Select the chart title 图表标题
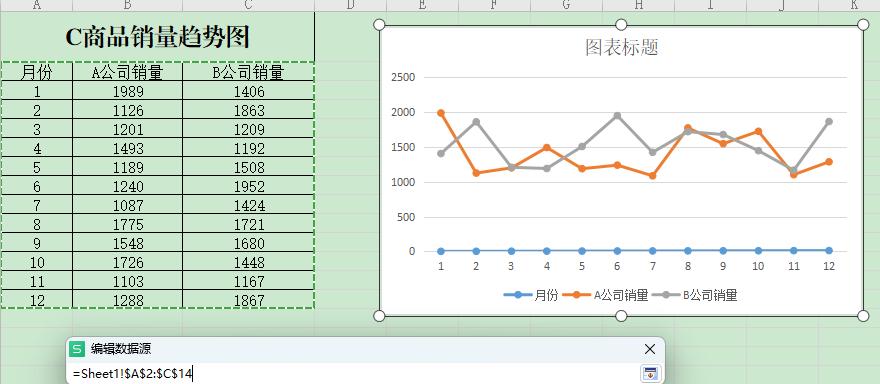Viewport: 880px width, 384px height. pos(621,47)
